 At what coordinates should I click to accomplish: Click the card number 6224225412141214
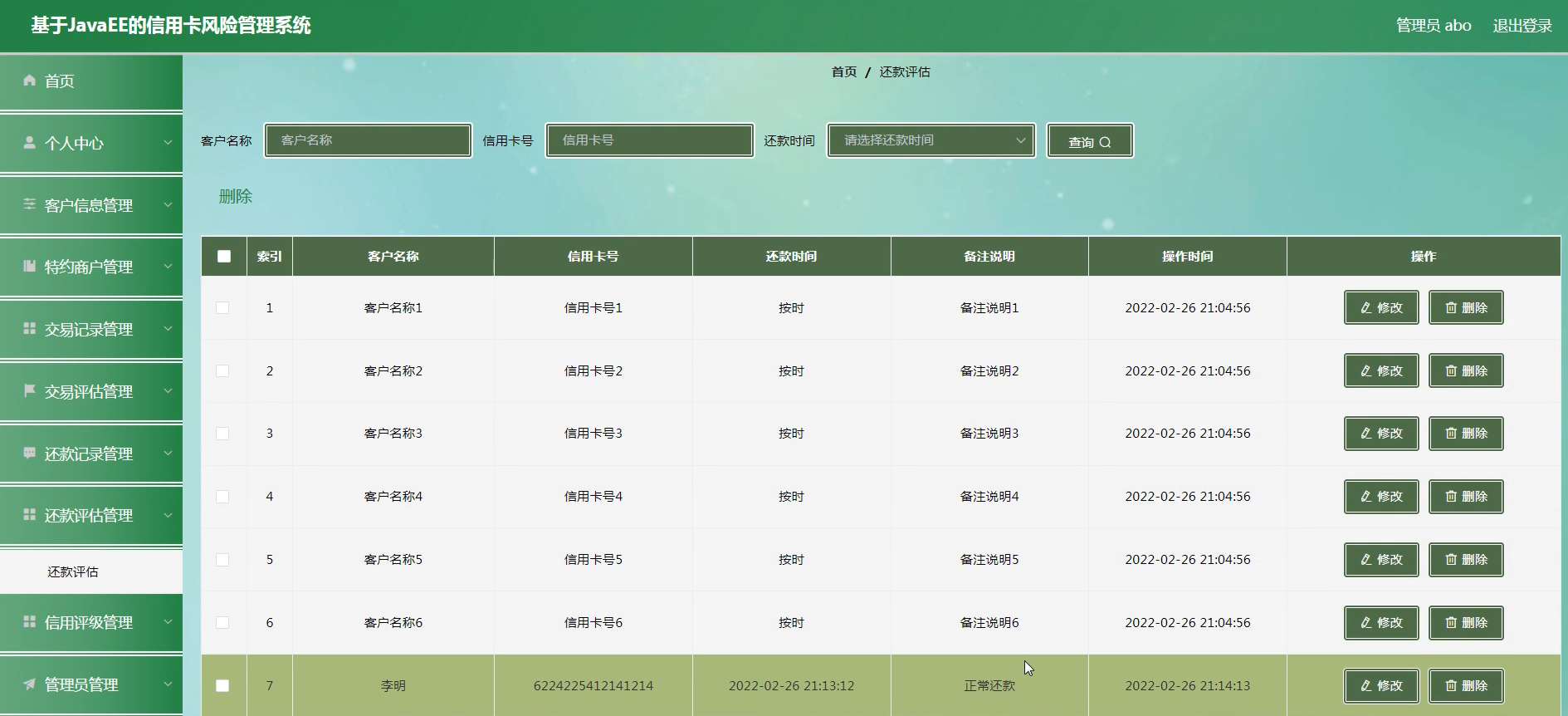(593, 686)
